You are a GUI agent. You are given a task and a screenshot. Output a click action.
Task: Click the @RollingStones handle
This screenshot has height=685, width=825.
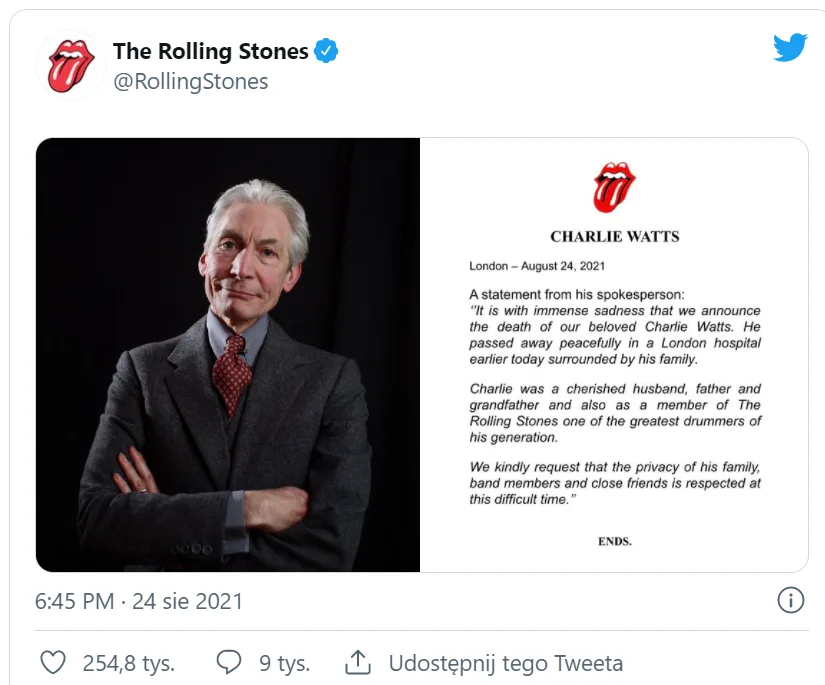pos(191,82)
